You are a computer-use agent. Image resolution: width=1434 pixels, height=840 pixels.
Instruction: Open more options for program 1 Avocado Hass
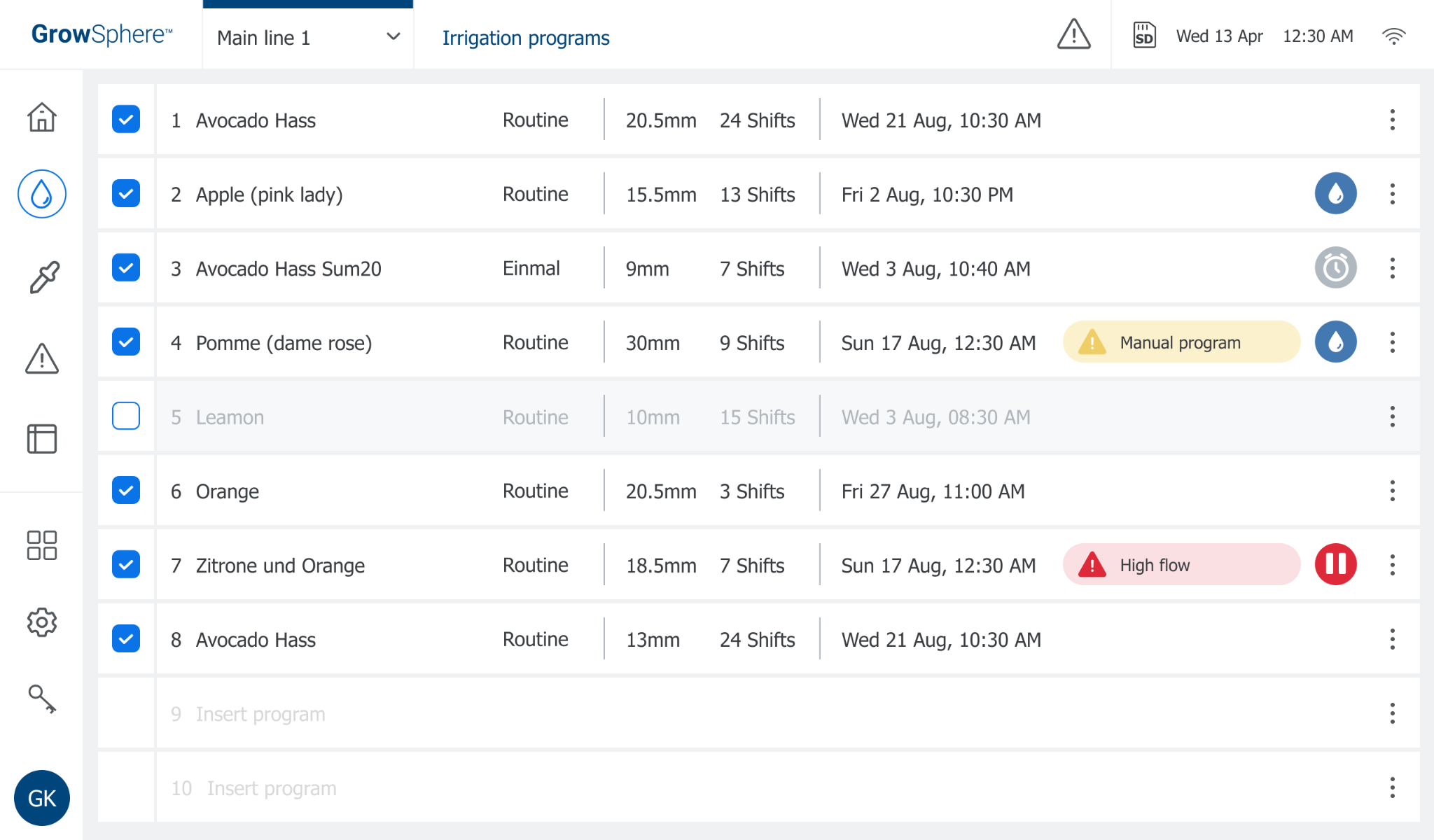tap(1393, 120)
